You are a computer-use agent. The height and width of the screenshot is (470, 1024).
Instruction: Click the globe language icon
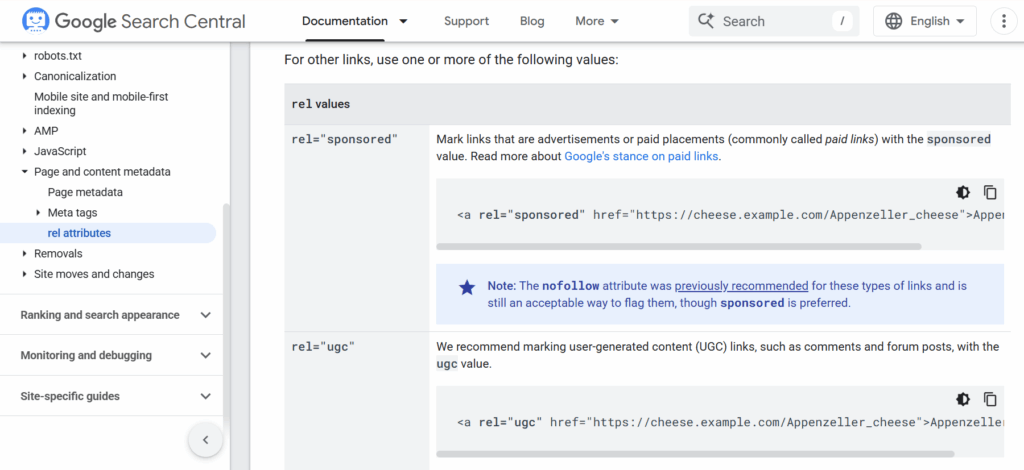(x=893, y=21)
